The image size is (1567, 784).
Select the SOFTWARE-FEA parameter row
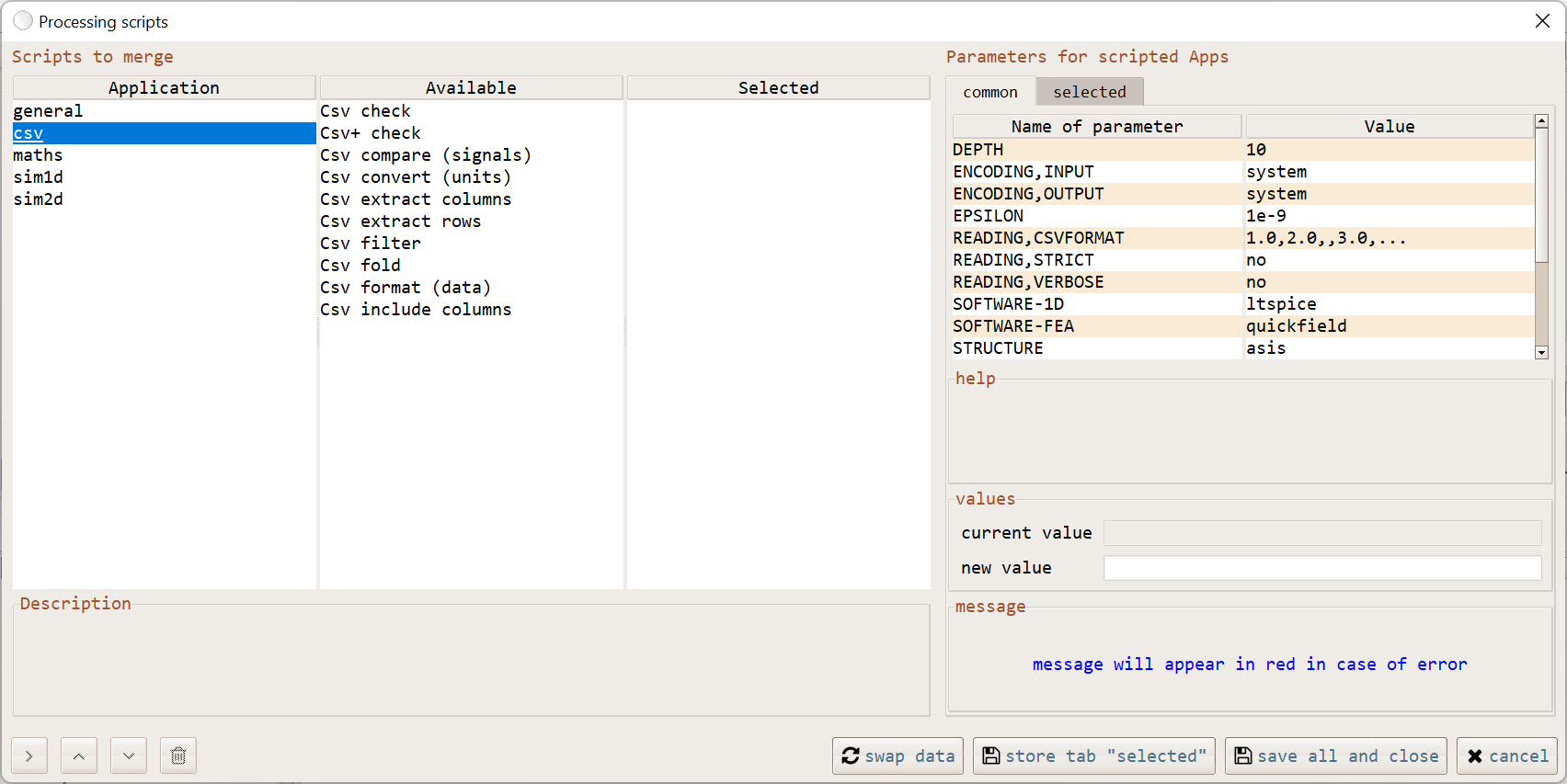coord(1012,326)
